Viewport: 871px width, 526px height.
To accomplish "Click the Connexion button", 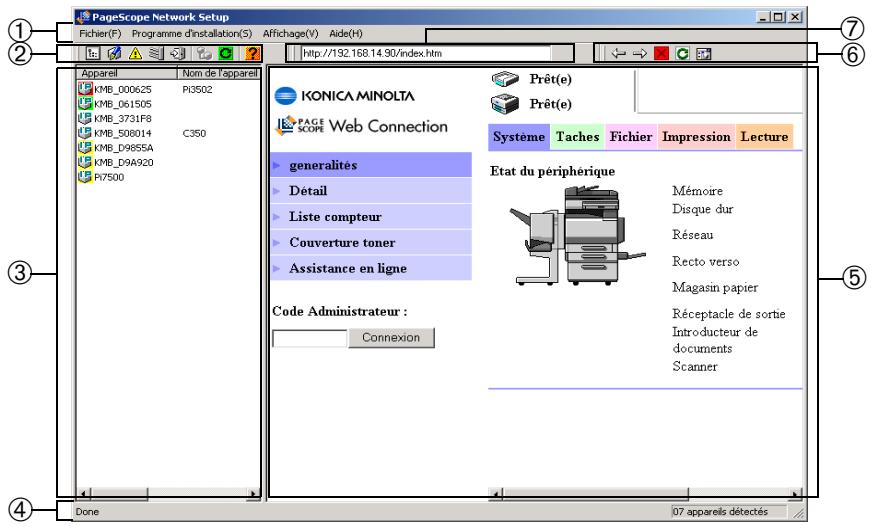I will click(x=391, y=338).
